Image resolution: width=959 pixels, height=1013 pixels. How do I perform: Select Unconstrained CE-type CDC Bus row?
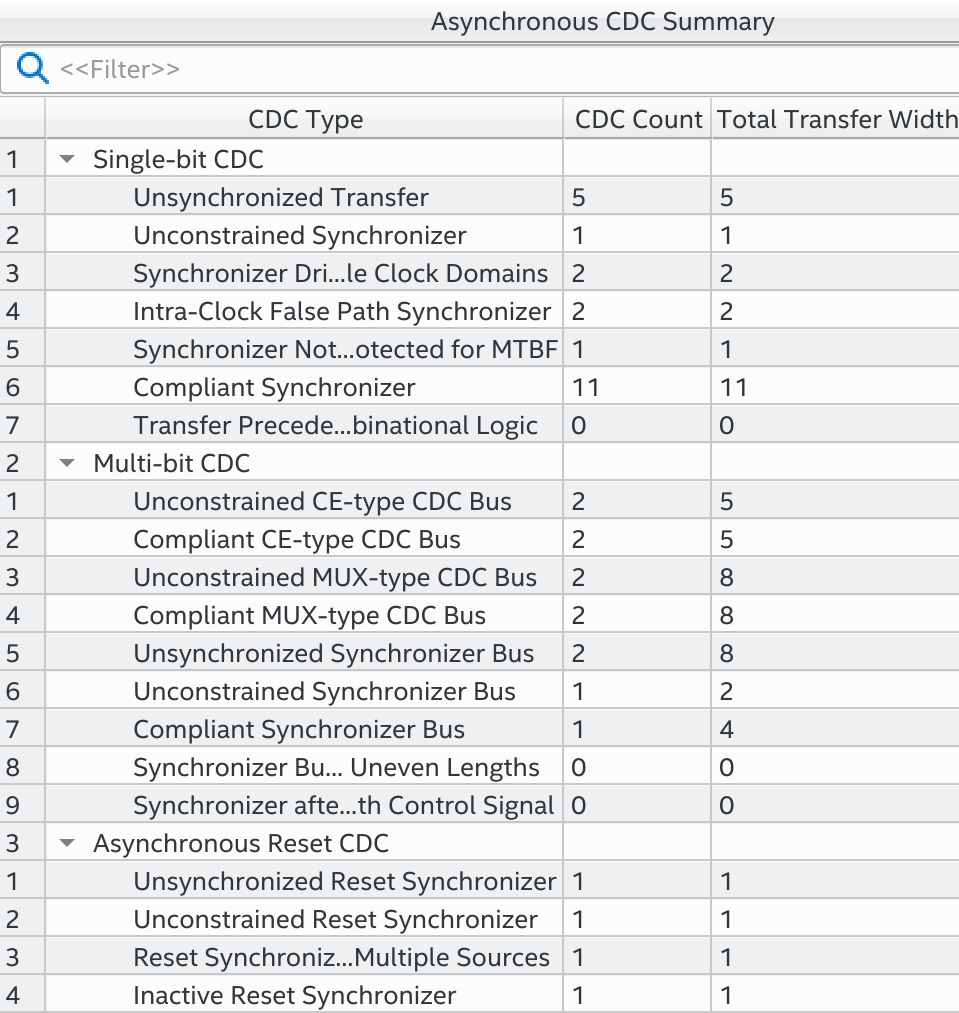pyautogui.click(x=322, y=501)
